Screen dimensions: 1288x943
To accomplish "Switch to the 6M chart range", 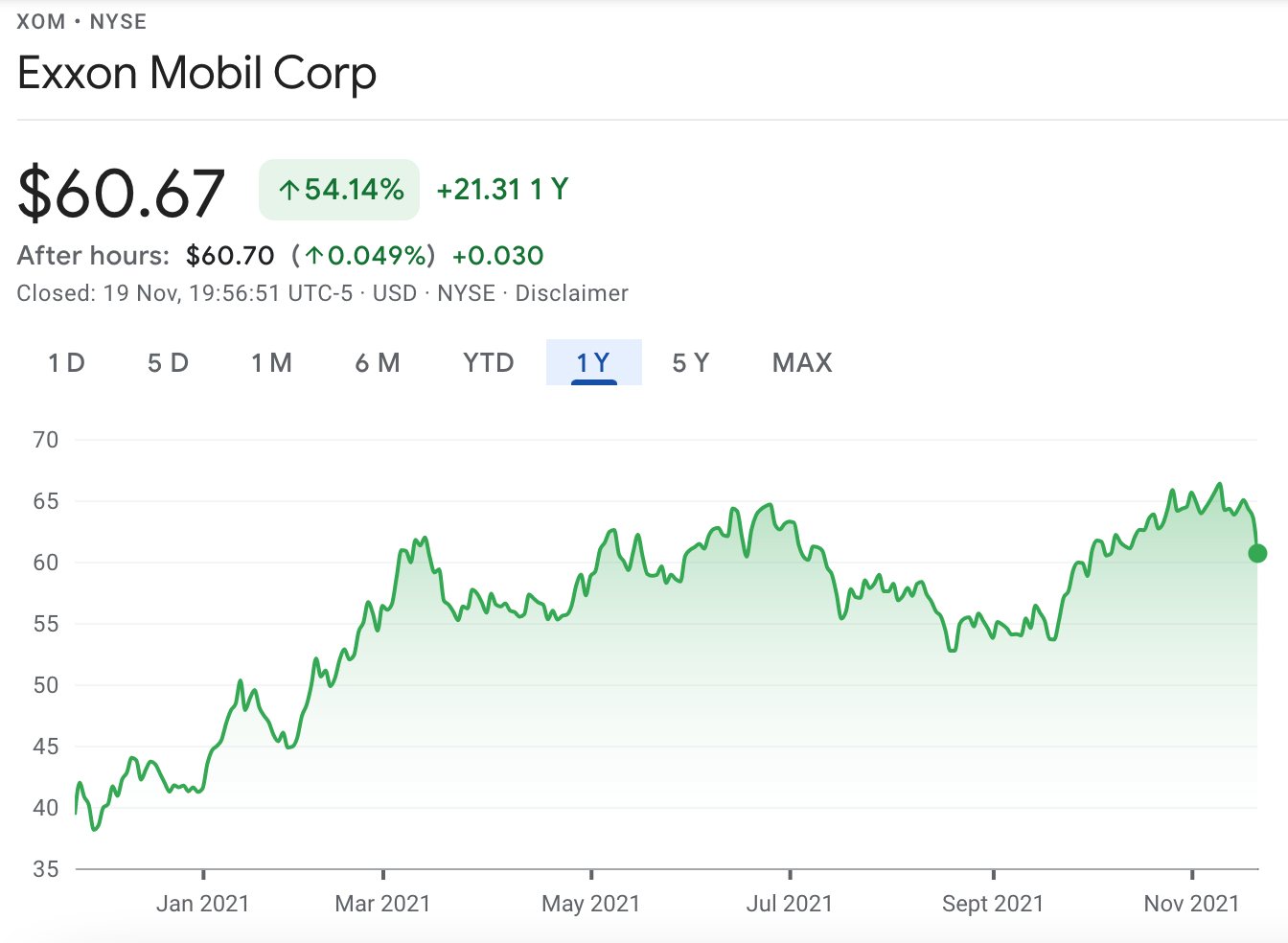I will click(x=378, y=362).
